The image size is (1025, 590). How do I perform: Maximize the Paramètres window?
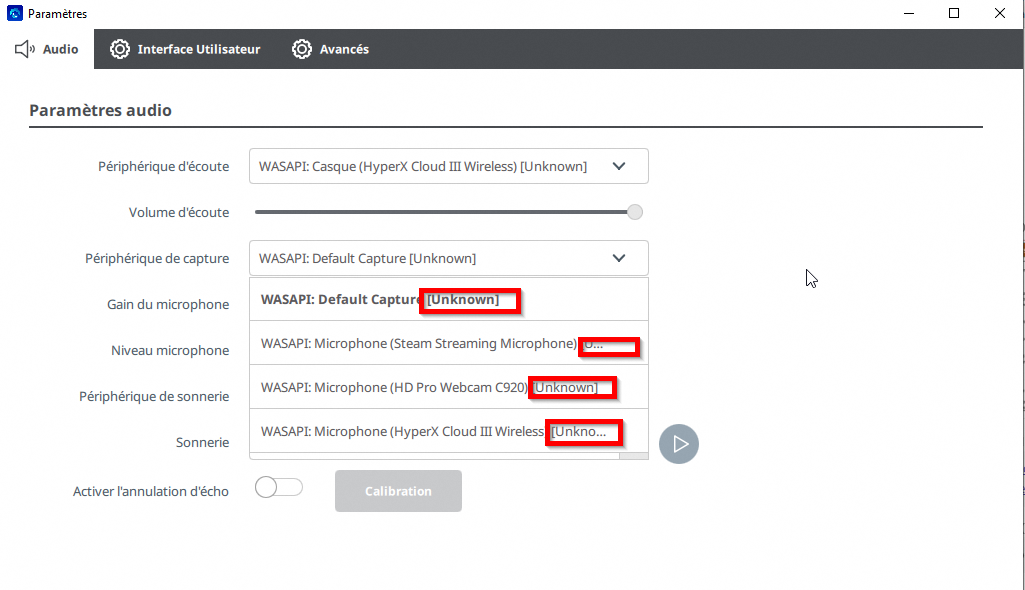(954, 14)
